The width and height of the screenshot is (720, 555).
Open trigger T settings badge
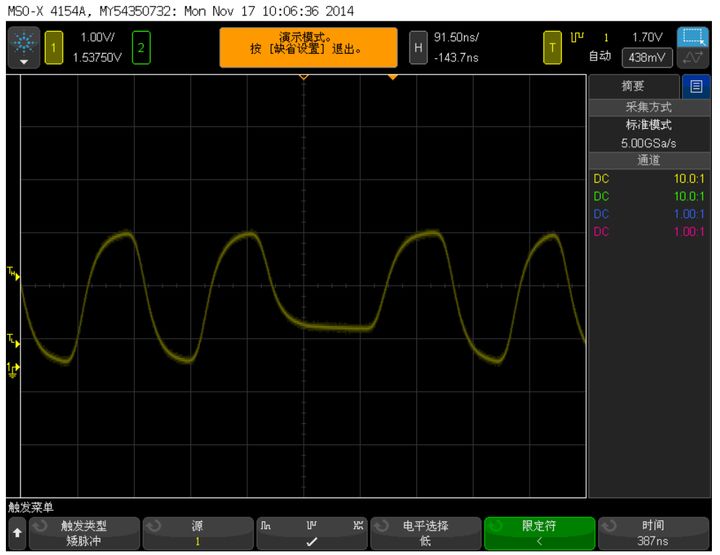[552, 48]
